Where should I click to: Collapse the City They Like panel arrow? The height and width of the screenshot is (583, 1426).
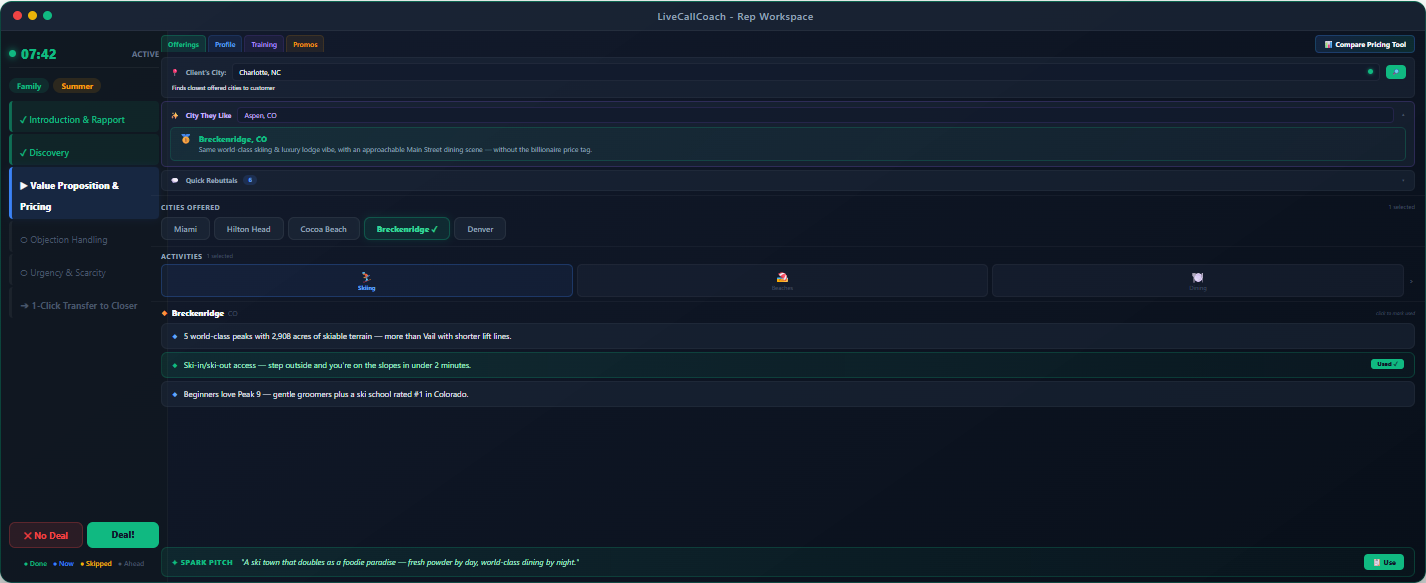pyautogui.click(x=1402, y=115)
